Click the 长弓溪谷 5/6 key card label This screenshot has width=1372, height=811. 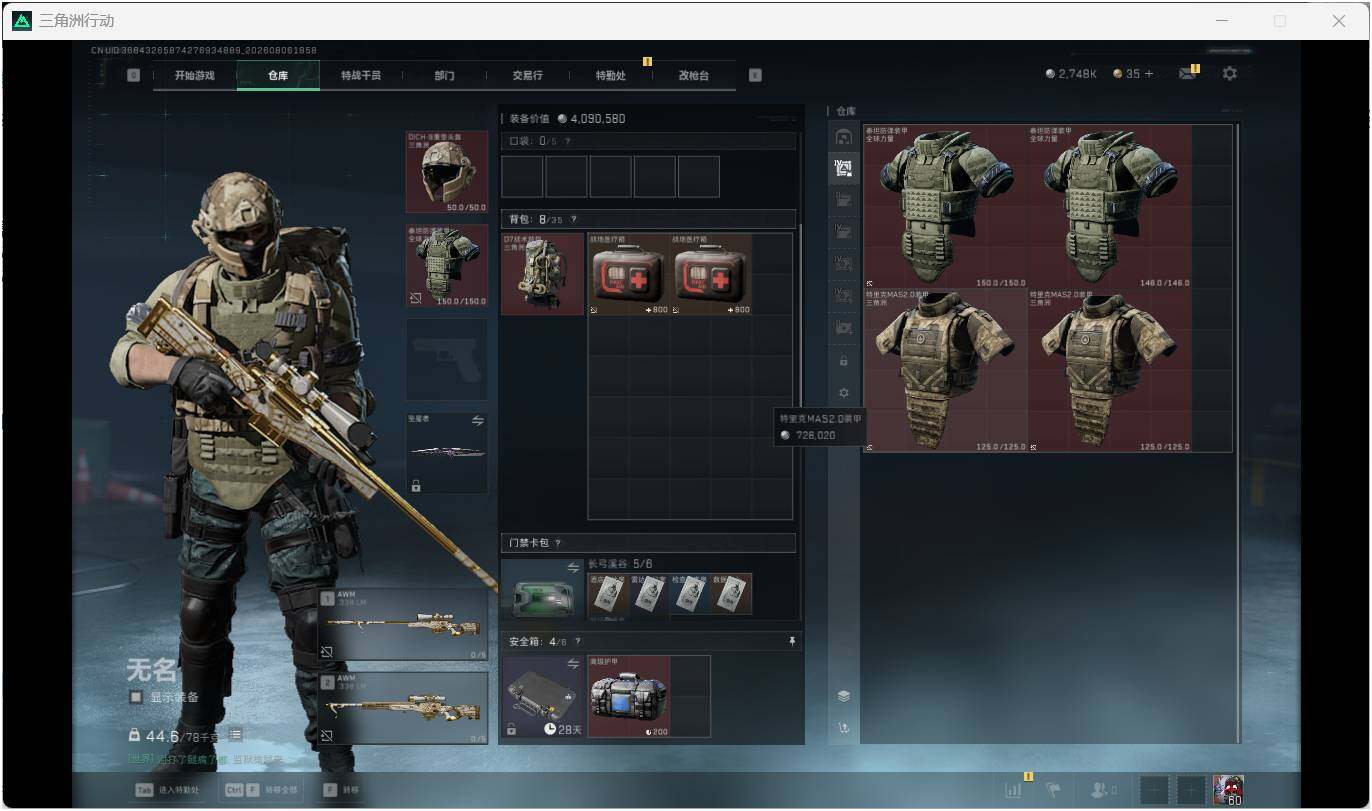[620, 564]
